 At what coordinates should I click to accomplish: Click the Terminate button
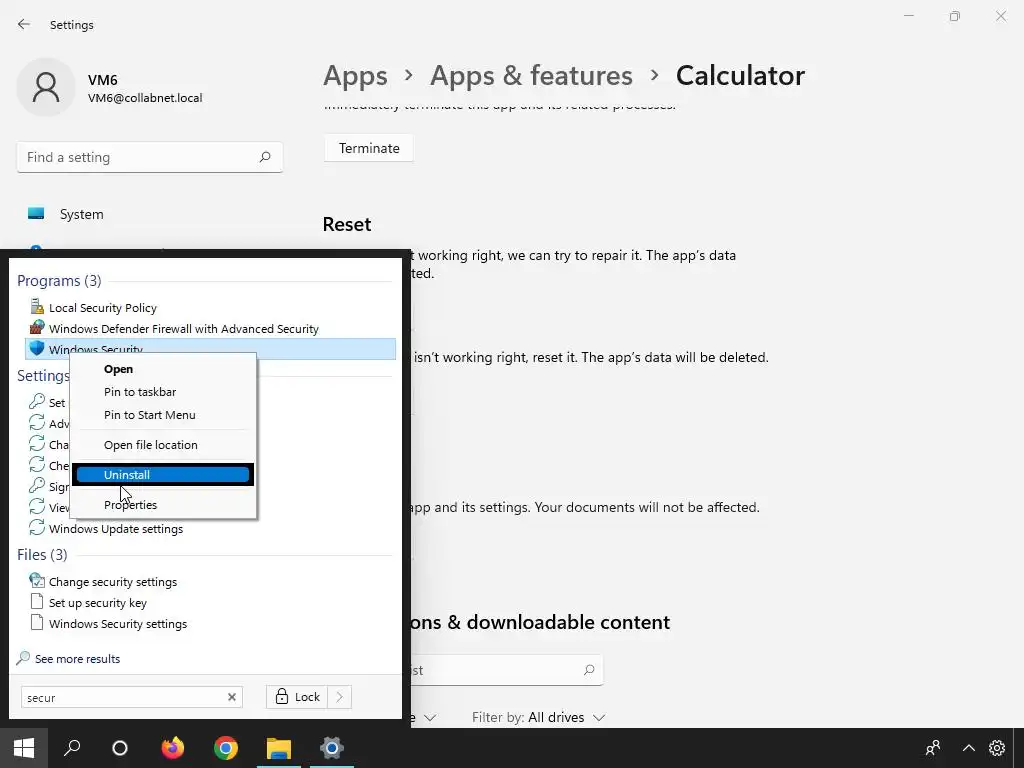pyautogui.click(x=369, y=148)
